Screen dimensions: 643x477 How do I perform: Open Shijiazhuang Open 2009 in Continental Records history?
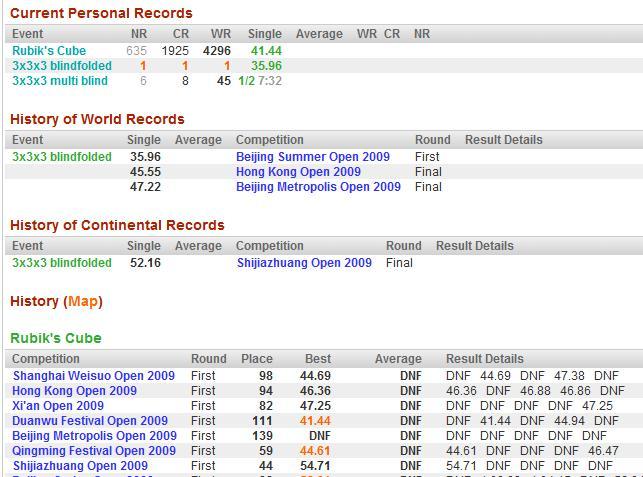304,262
